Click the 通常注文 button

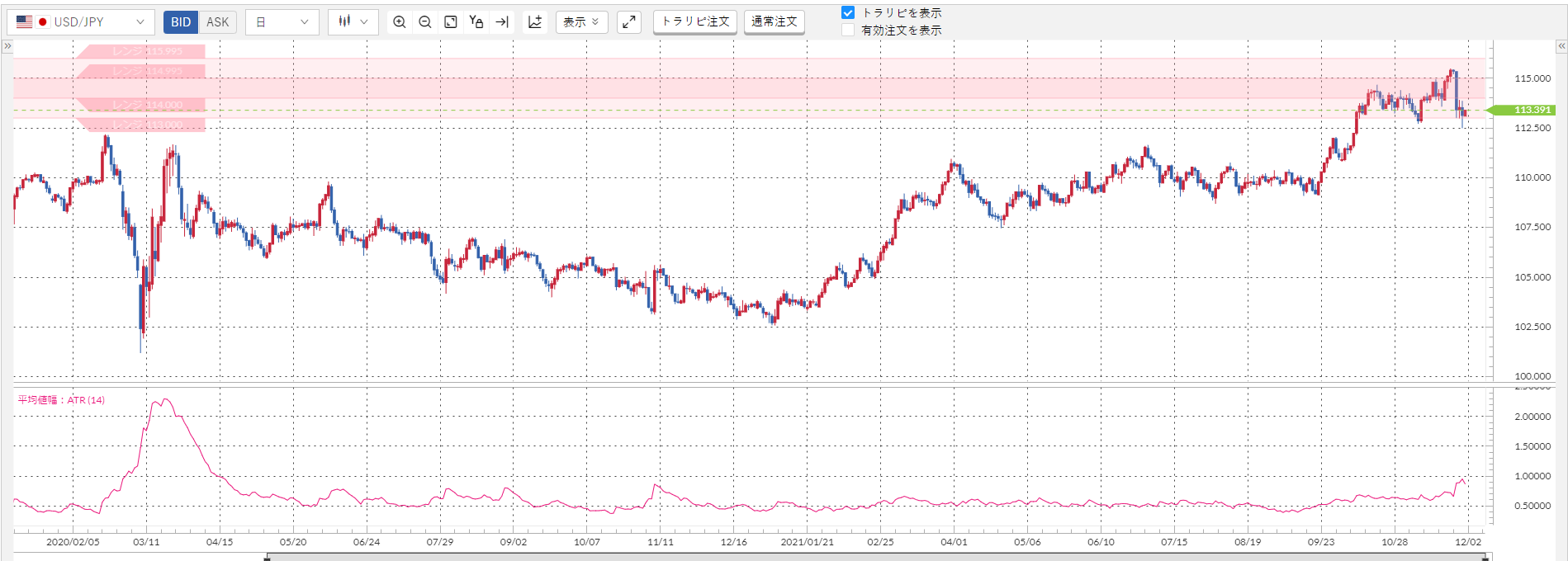(x=775, y=21)
